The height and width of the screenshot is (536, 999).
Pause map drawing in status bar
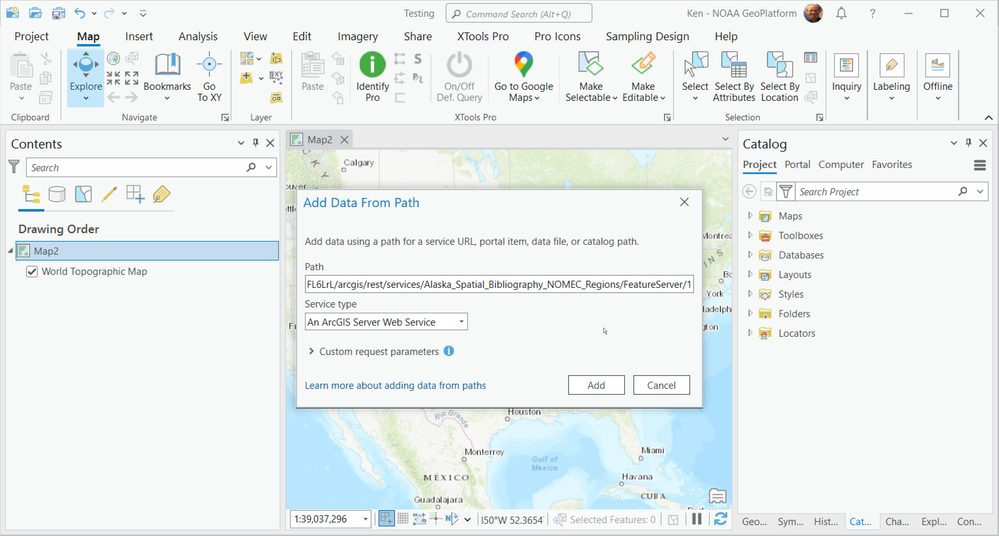point(697,519)
